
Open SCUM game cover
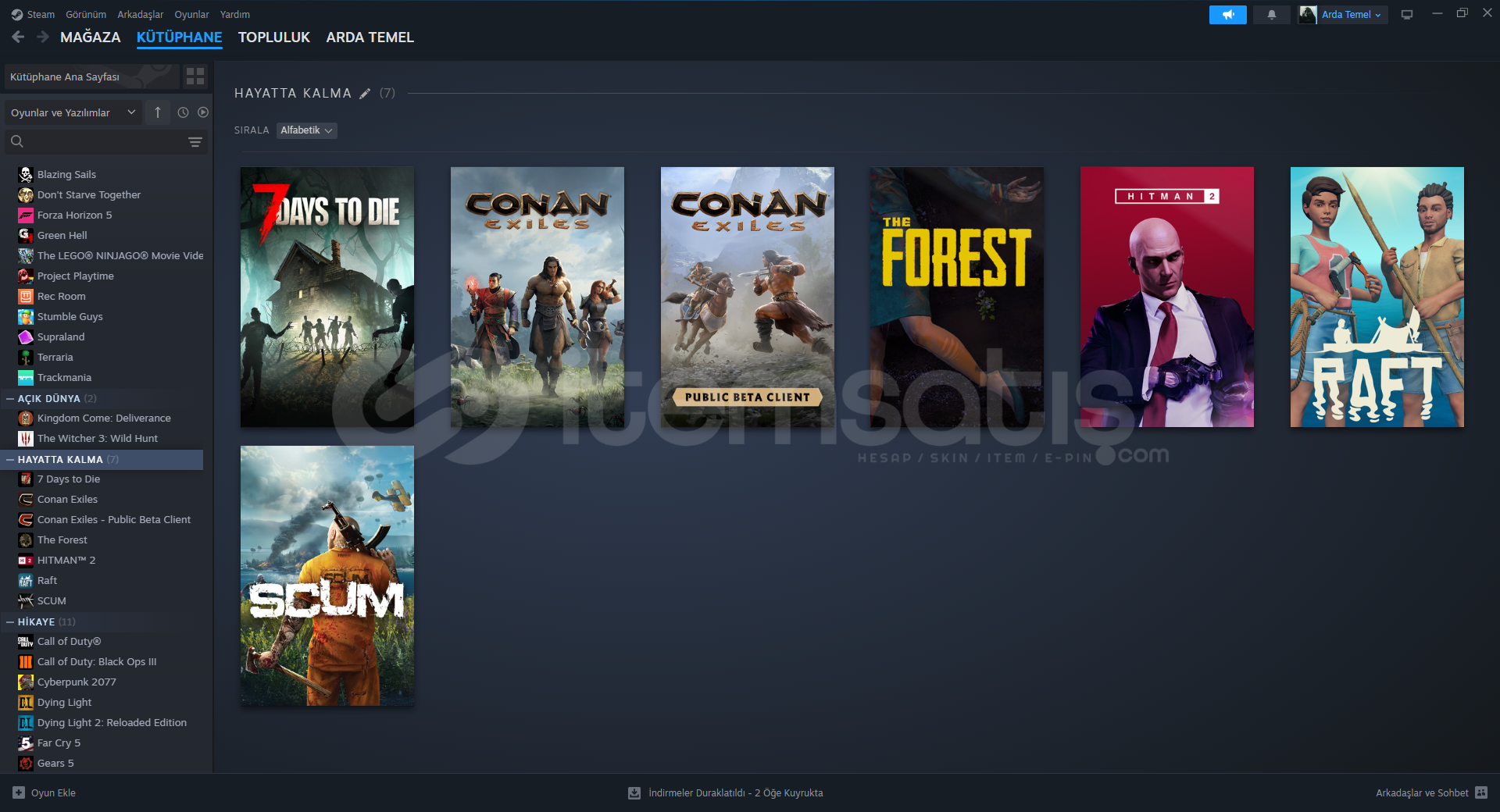pos(327,575)
